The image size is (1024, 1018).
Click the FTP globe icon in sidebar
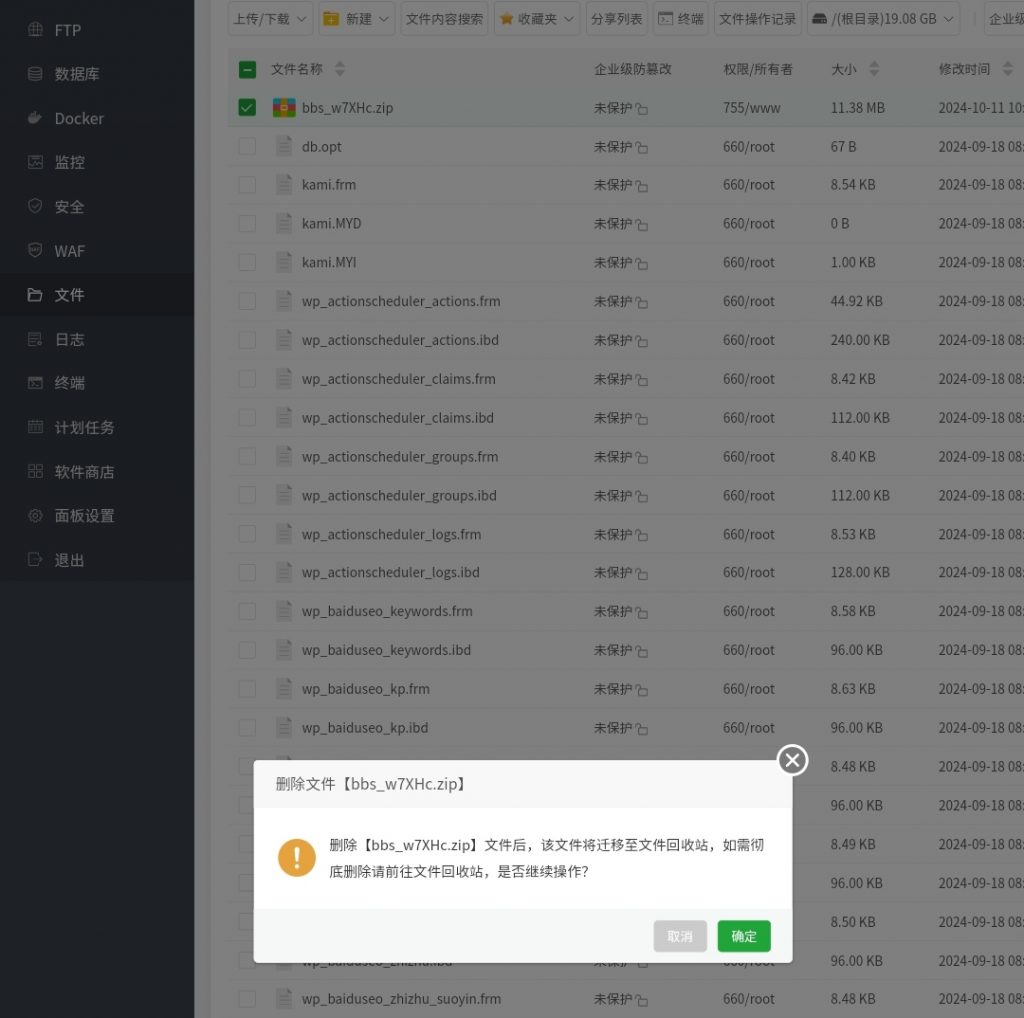click(x=35, y=30)
